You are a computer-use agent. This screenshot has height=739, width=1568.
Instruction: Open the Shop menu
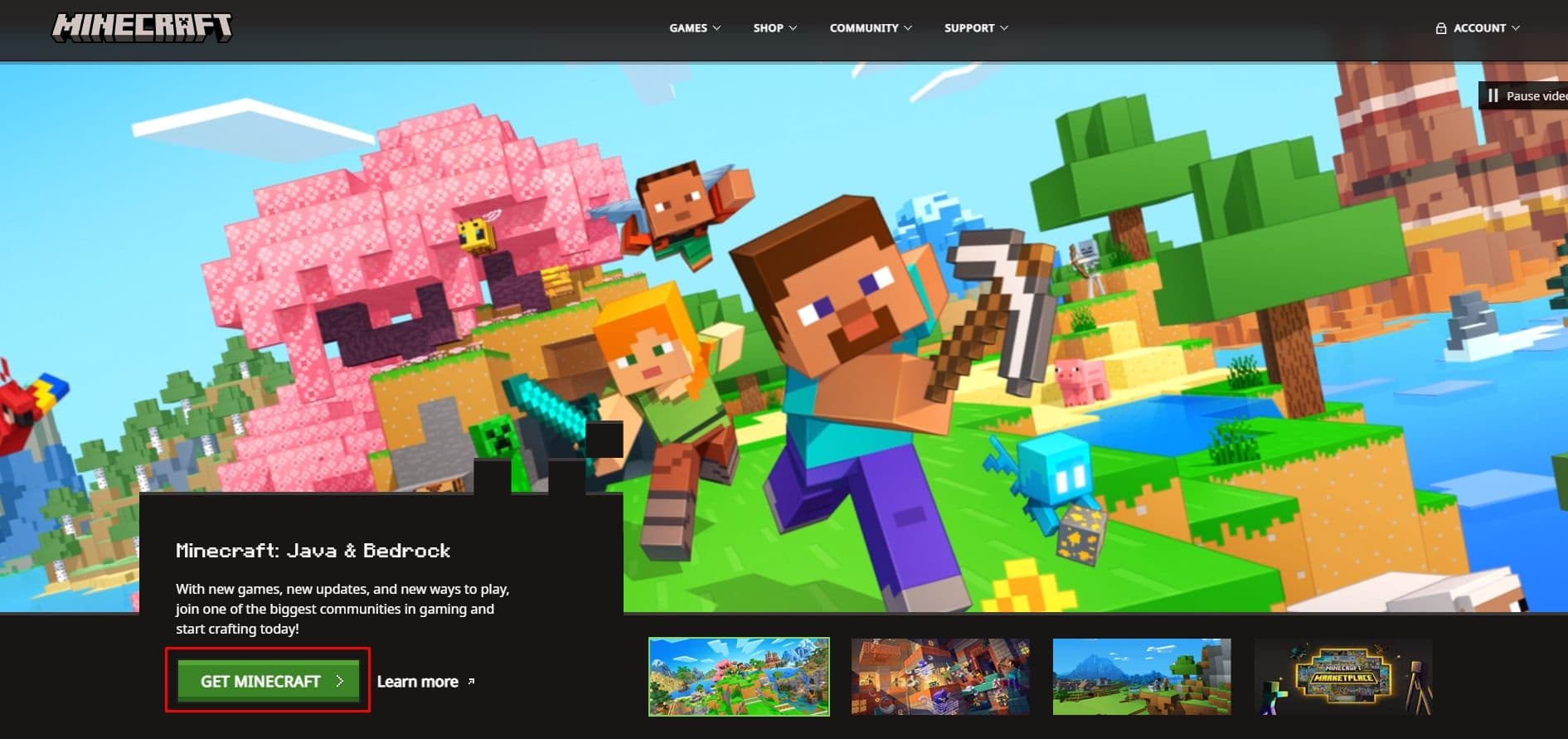click(774, 28)
